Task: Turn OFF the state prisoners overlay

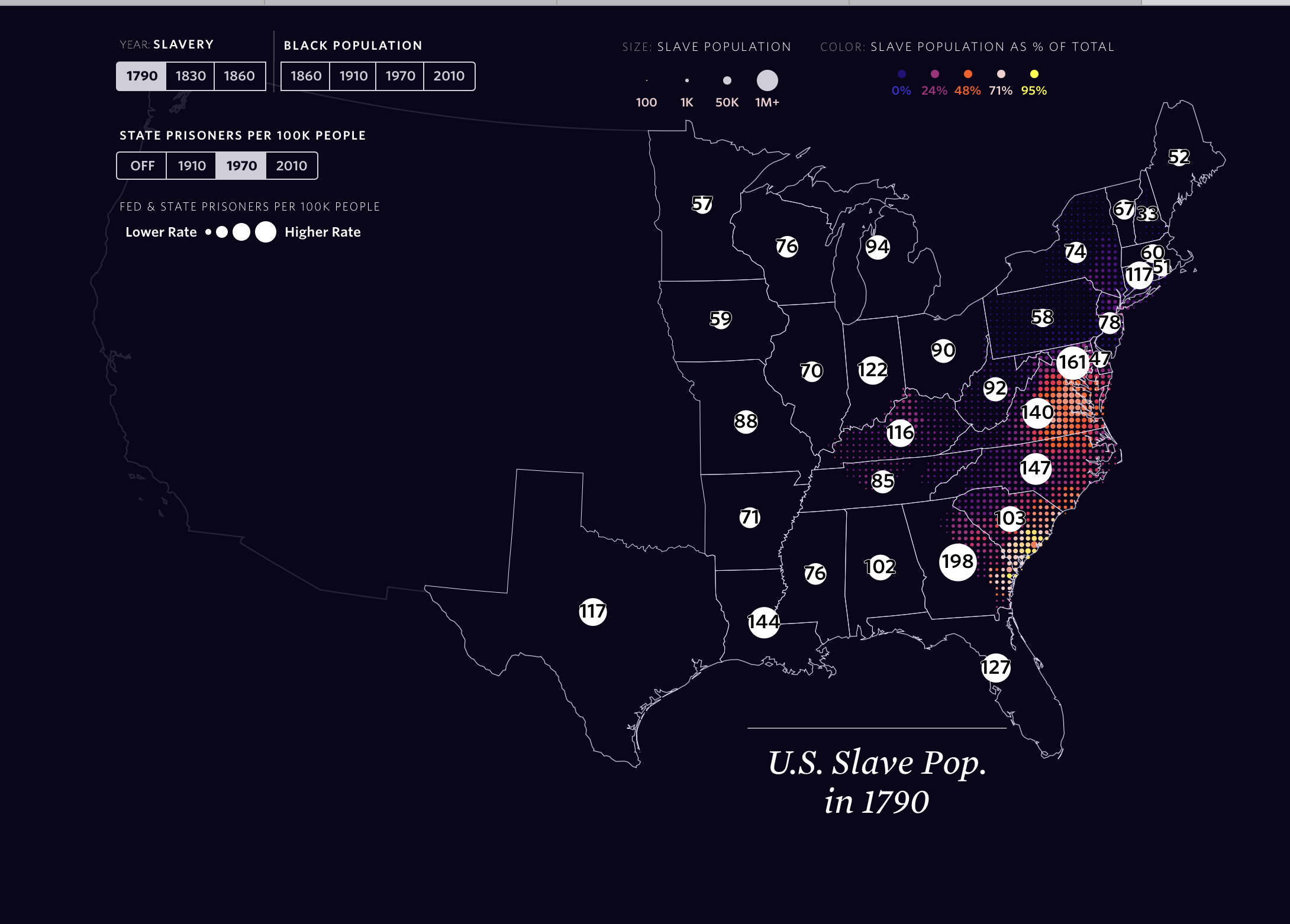Action: point(142,166)
